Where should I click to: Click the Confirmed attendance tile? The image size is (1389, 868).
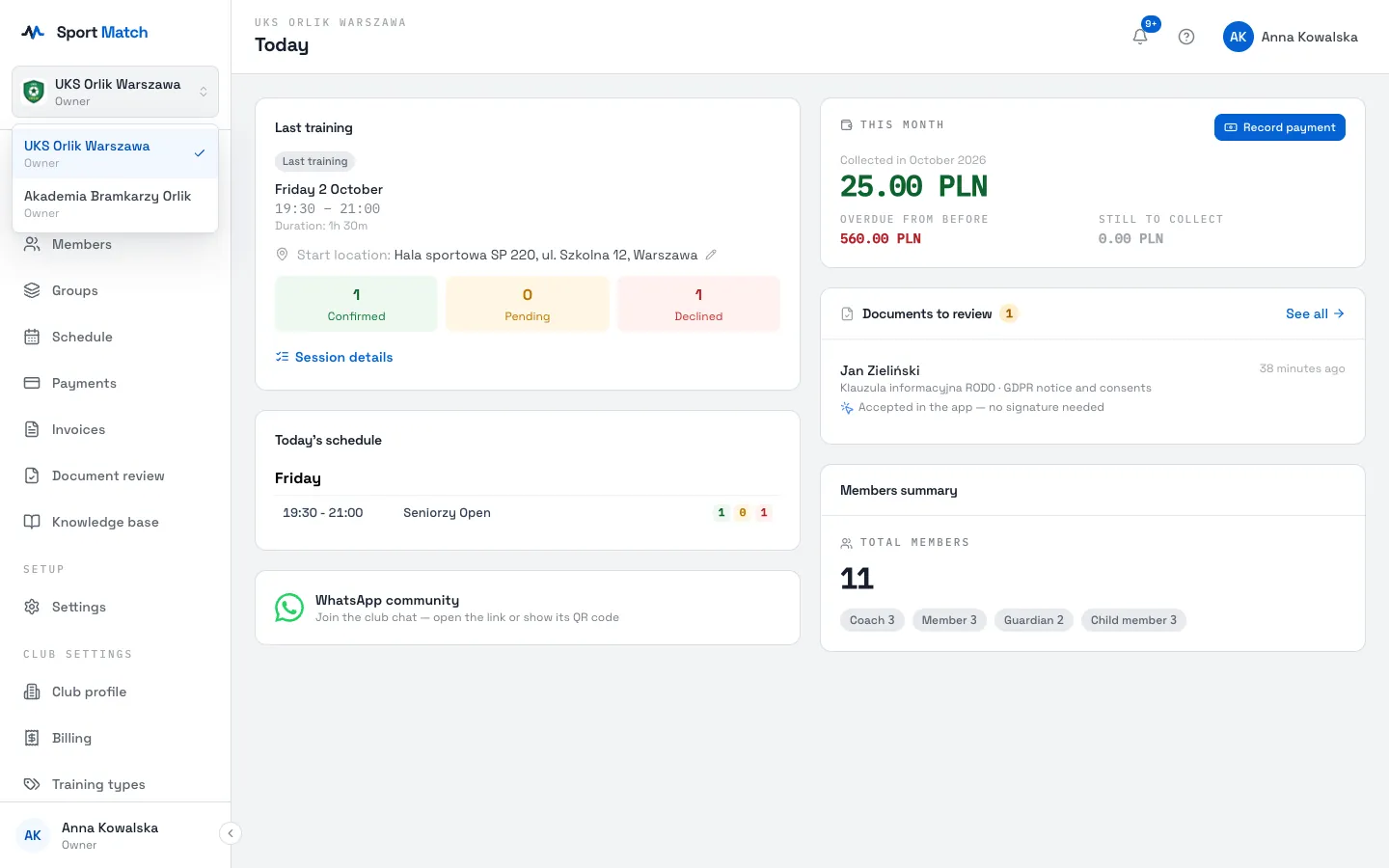pyautogui.click(x=356, y=304)
